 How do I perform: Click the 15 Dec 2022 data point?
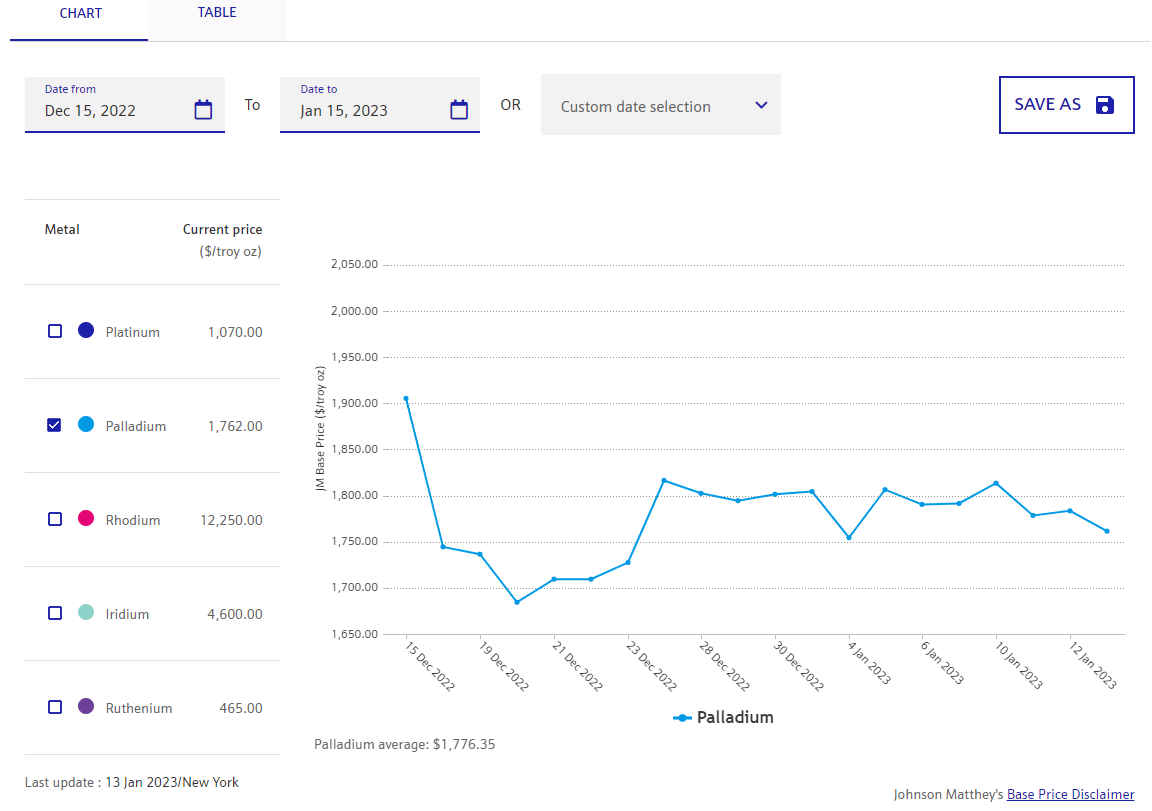coord(406,398)
